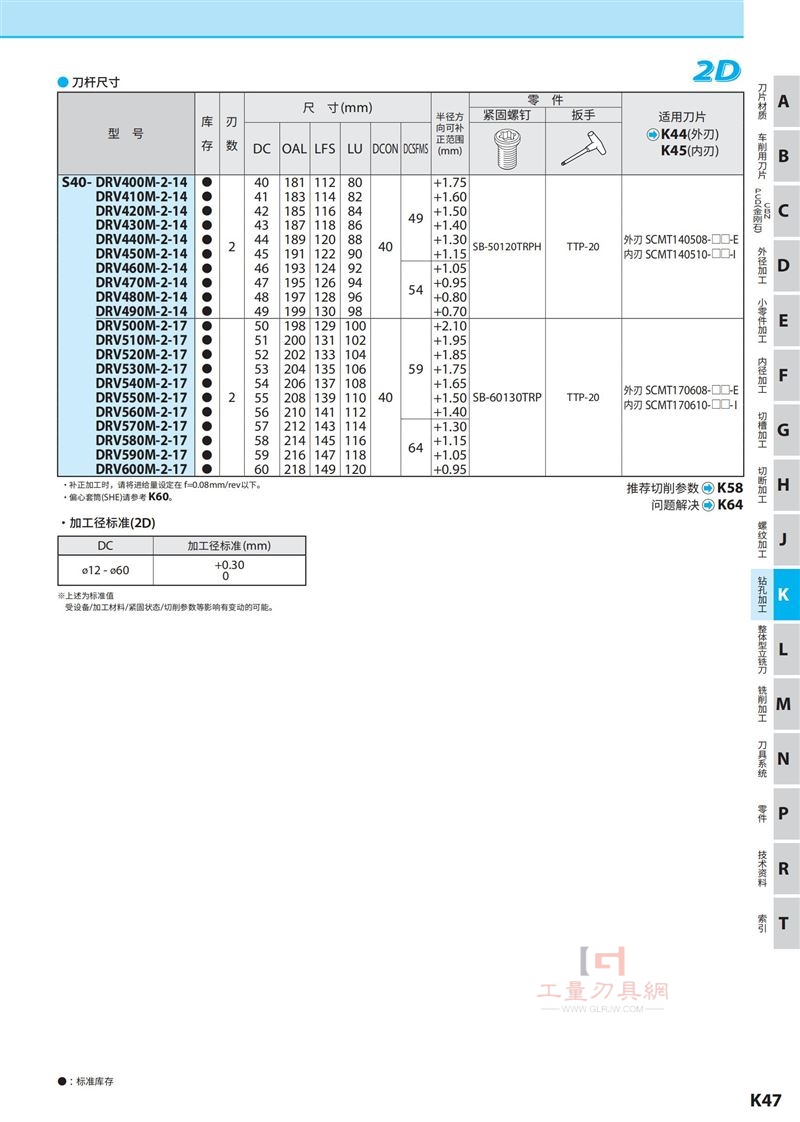Click the WWW.GLRJW.COM watermark link
Viewport: 800px width, 1122px height.
coord(603,1009)
